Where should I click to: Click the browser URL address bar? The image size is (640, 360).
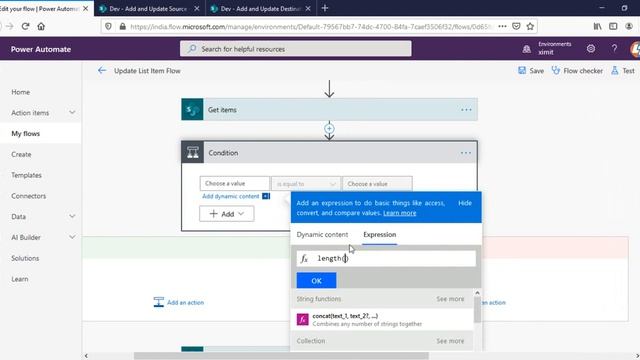[x=310, y=27]
